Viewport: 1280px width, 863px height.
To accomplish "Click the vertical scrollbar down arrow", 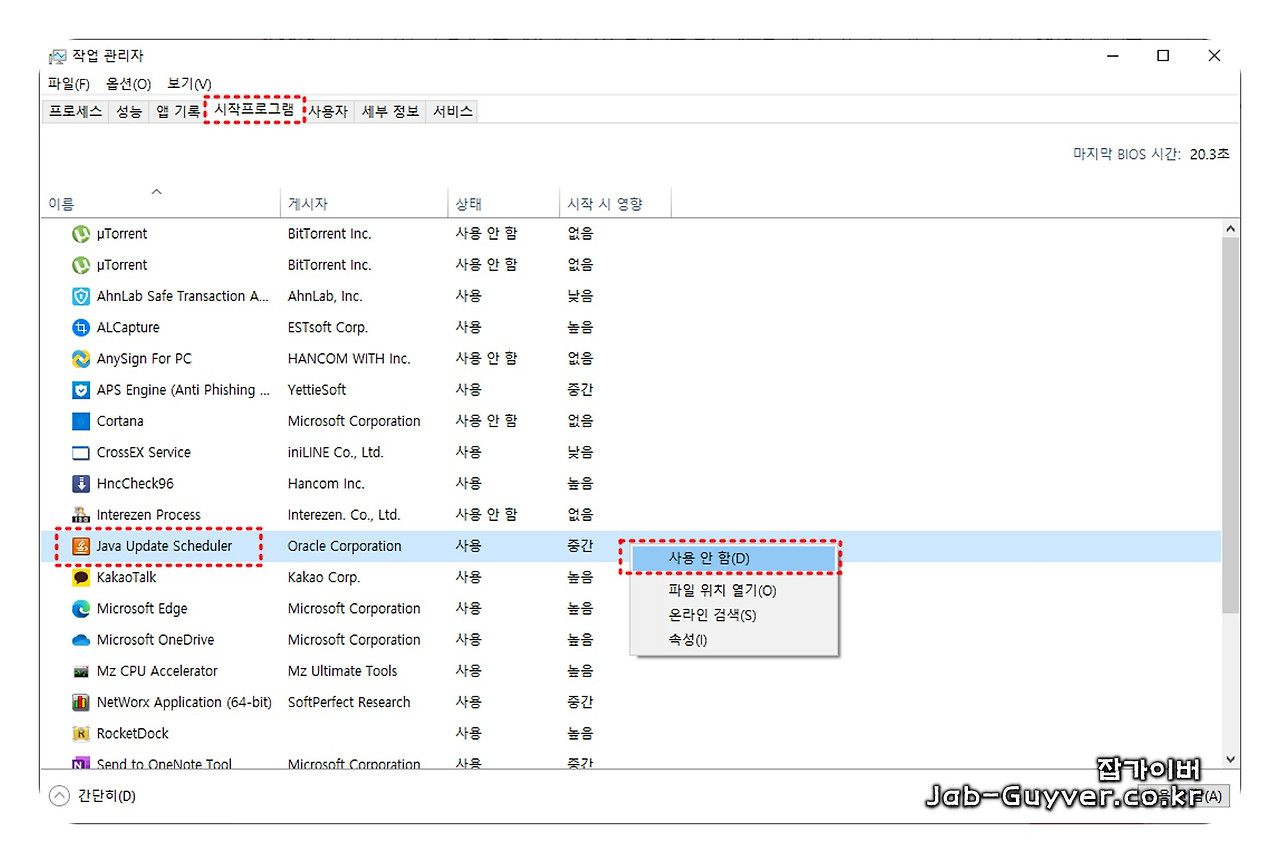I will point(1230,759).
